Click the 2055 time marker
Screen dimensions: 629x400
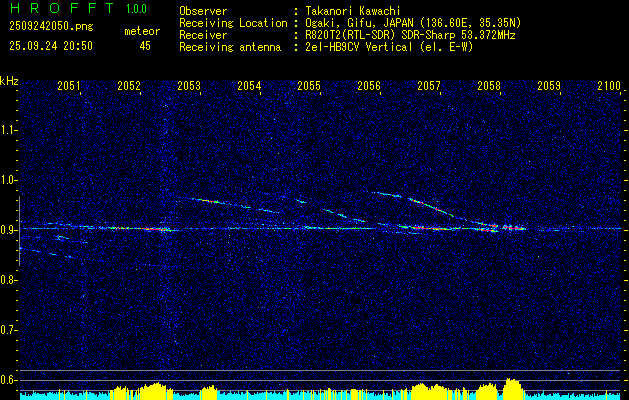point(309,86)
